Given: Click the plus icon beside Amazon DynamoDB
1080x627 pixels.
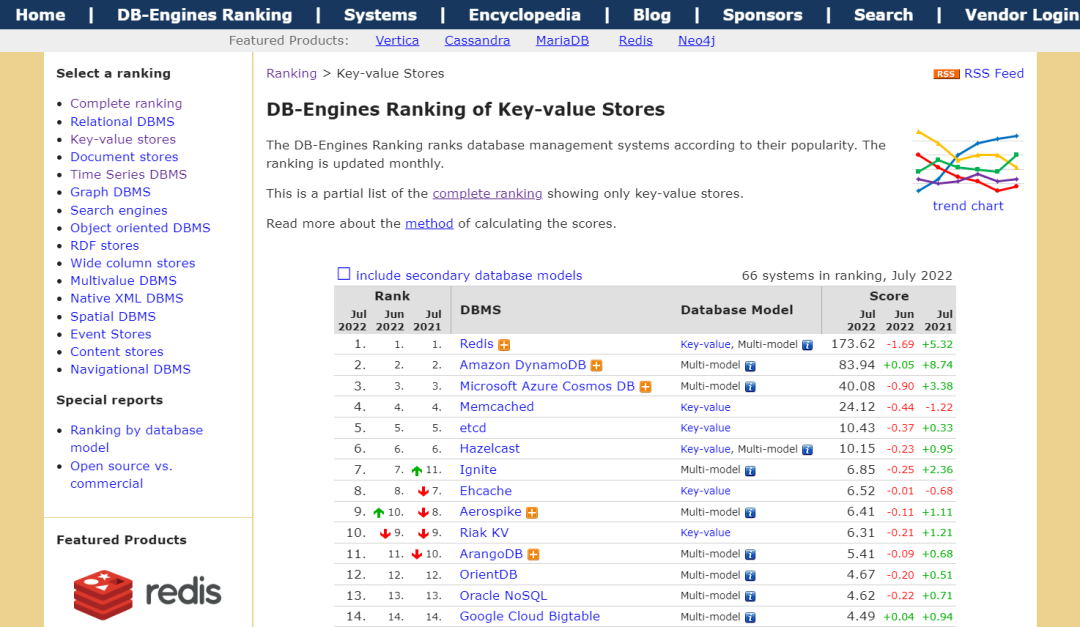Looking at the screenshot, I should coord(596,366).
